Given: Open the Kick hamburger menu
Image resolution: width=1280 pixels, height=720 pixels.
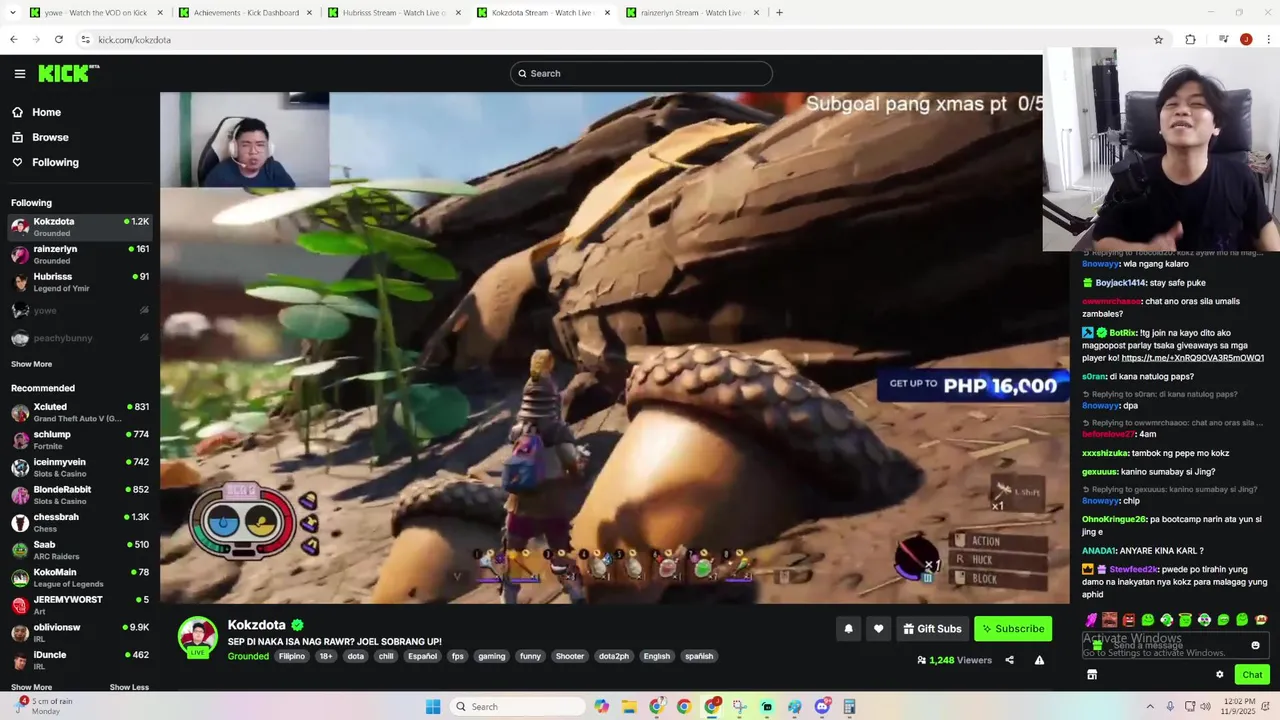Looking at the screenshot, I should 19,73.
